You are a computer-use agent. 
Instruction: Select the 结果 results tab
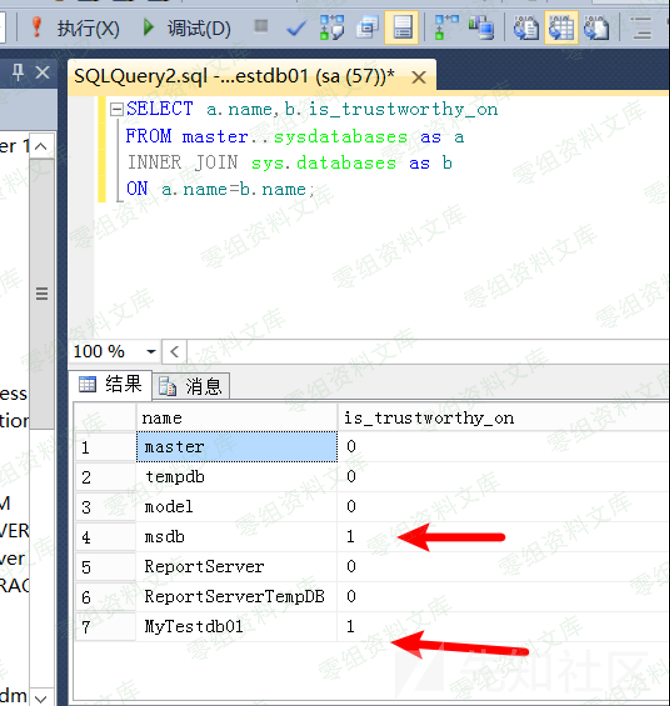pos(111,385)
